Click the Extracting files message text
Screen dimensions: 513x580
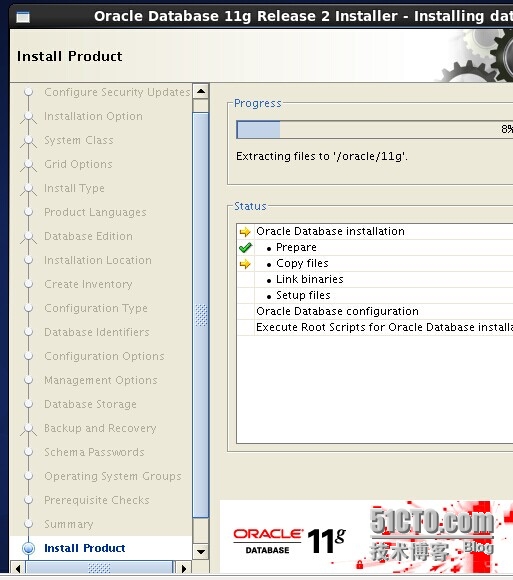pos(322,156)
